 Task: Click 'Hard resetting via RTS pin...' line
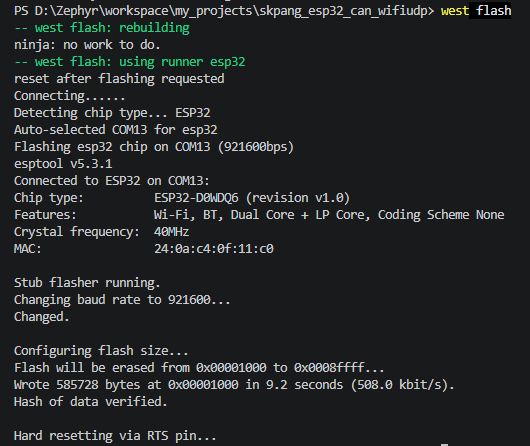[x=115, y=436]
